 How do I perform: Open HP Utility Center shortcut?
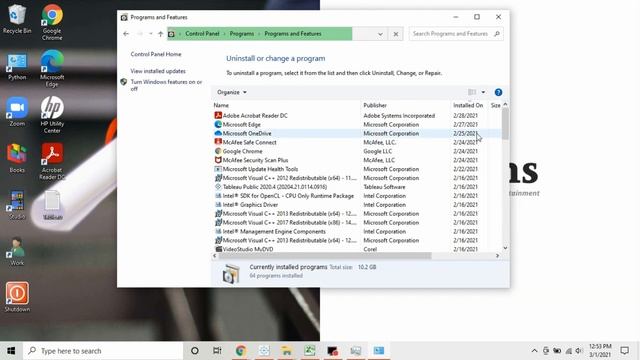(x=52, y=115)
